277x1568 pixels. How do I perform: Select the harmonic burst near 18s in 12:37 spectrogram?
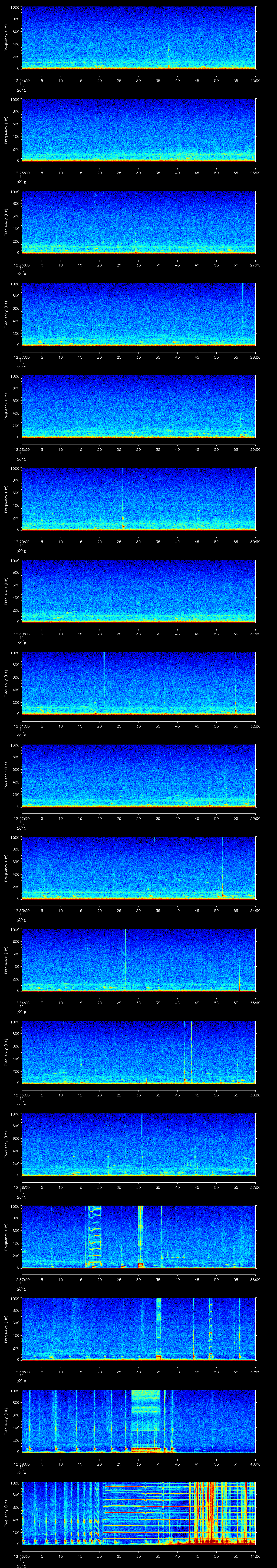coord(94,1236)
